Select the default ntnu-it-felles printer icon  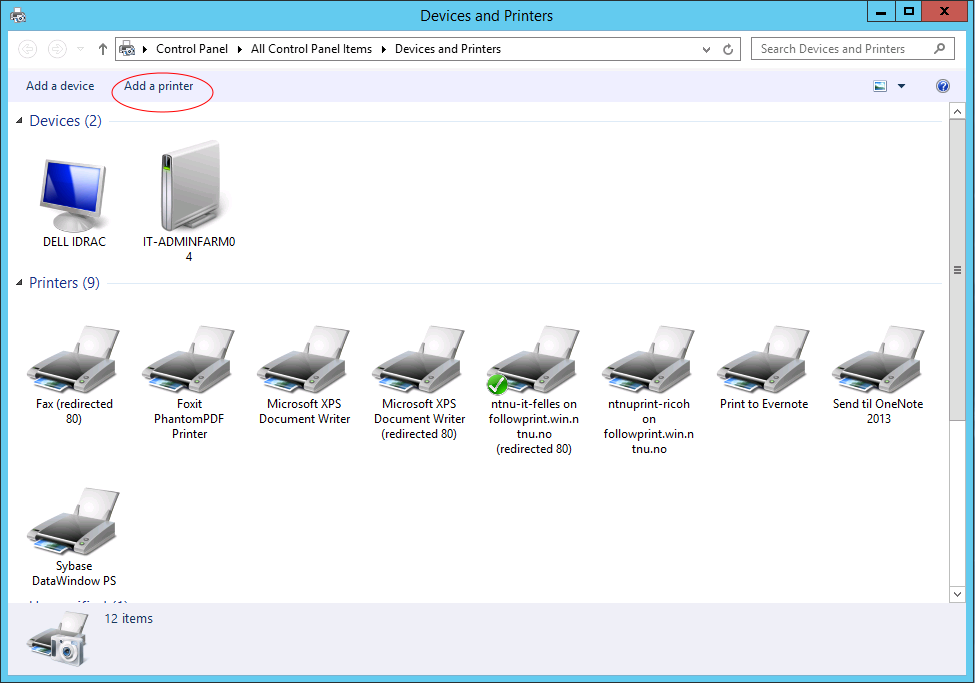coord(534,360)
